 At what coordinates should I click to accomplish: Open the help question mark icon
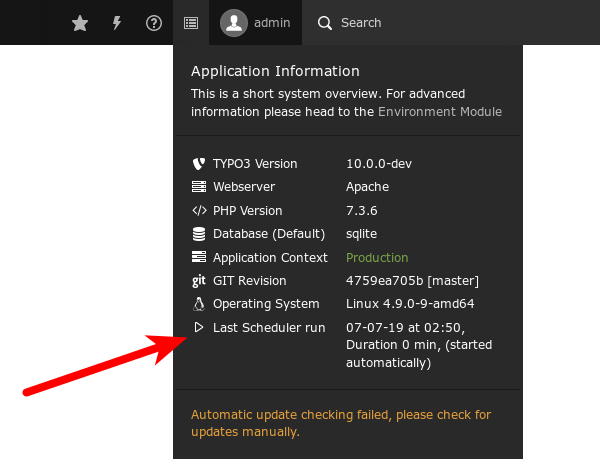pyautogui.click(x=154, y=23)
